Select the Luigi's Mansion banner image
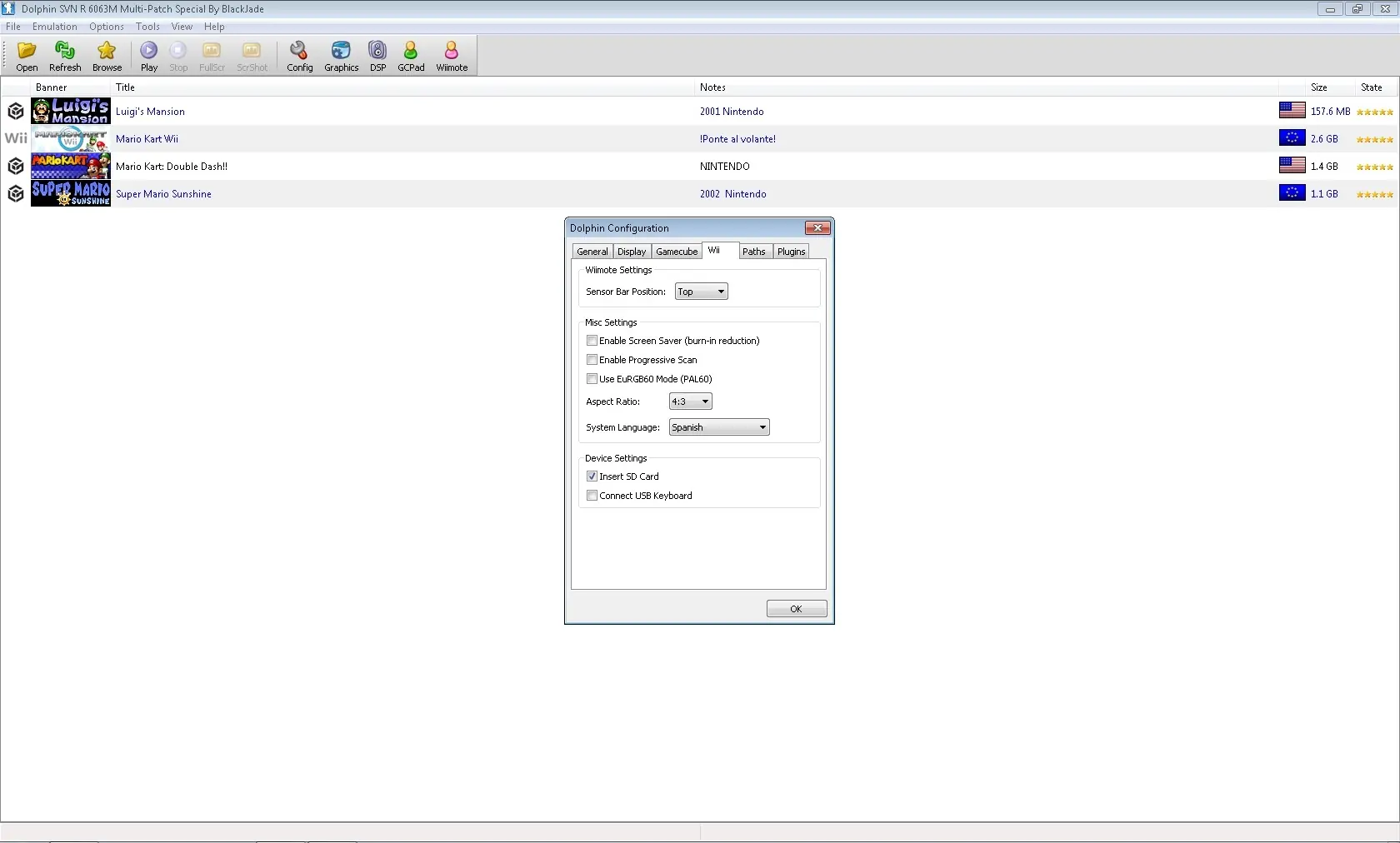1400x843 pixels. (71, 111)
